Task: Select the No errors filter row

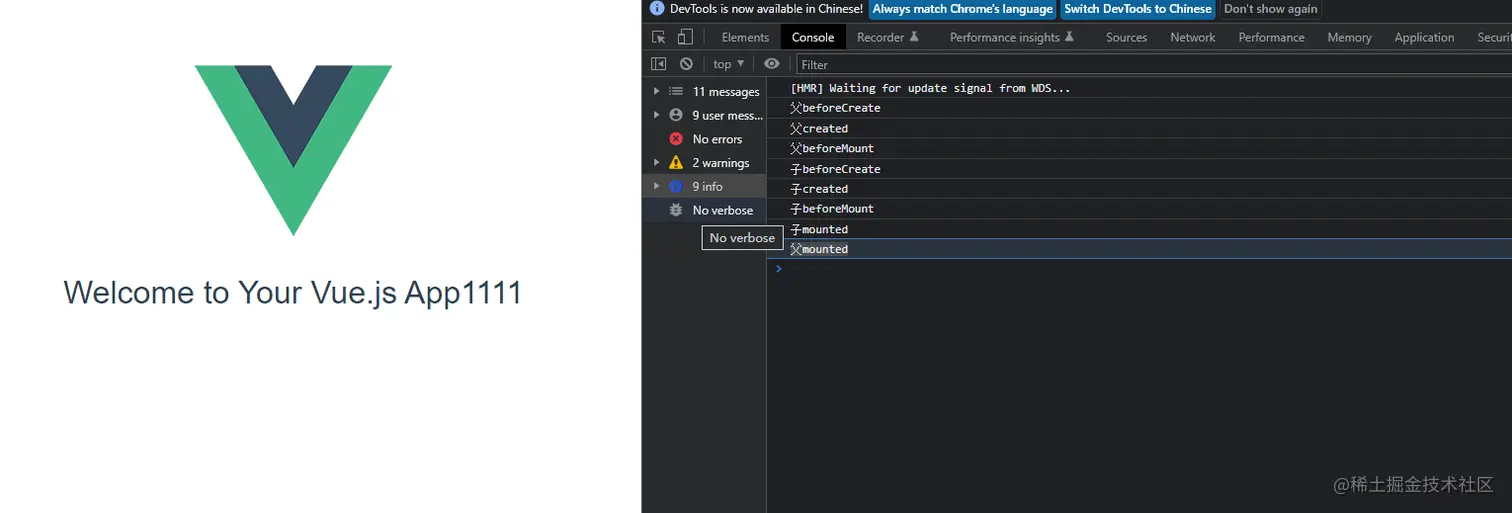Action: pos(704,139)
